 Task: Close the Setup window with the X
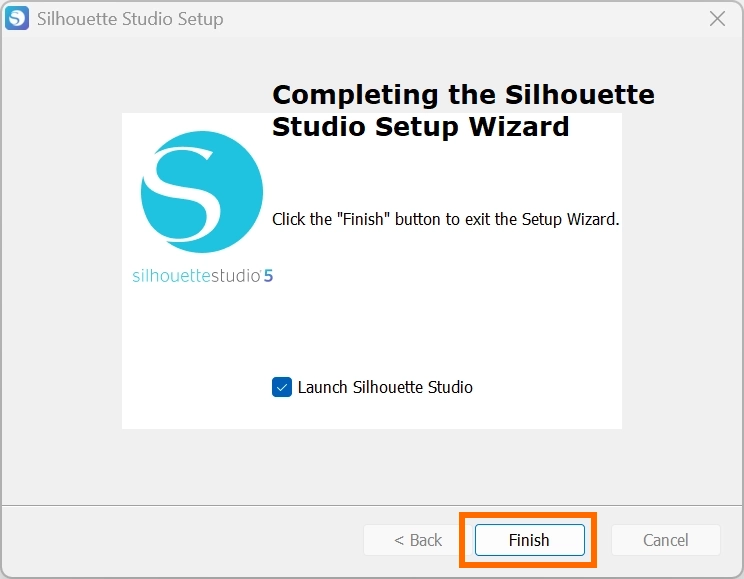(x=717, y=19)
